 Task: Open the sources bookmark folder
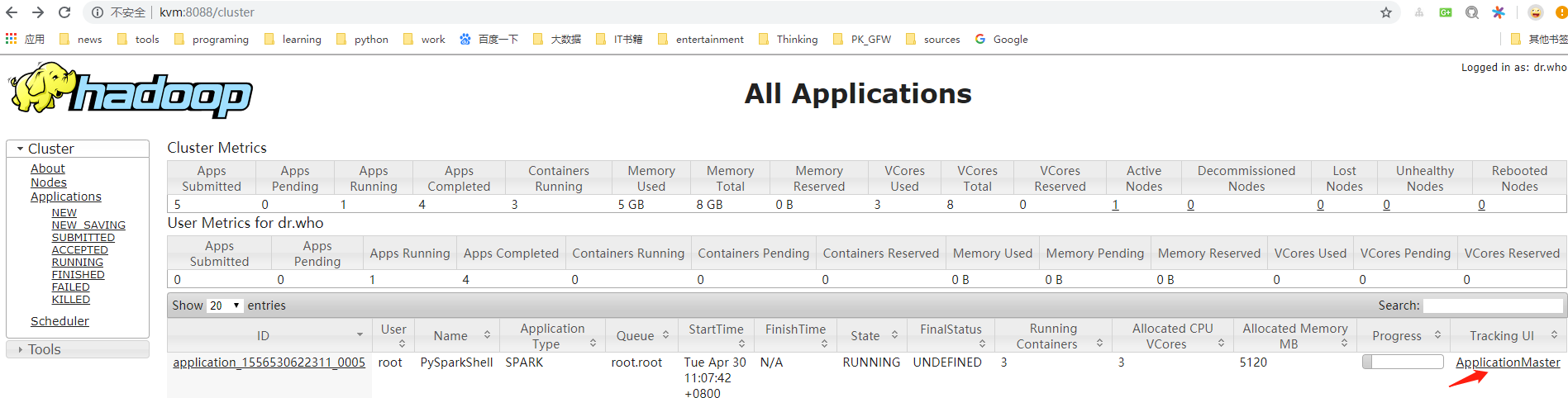[x=933, y=39]
